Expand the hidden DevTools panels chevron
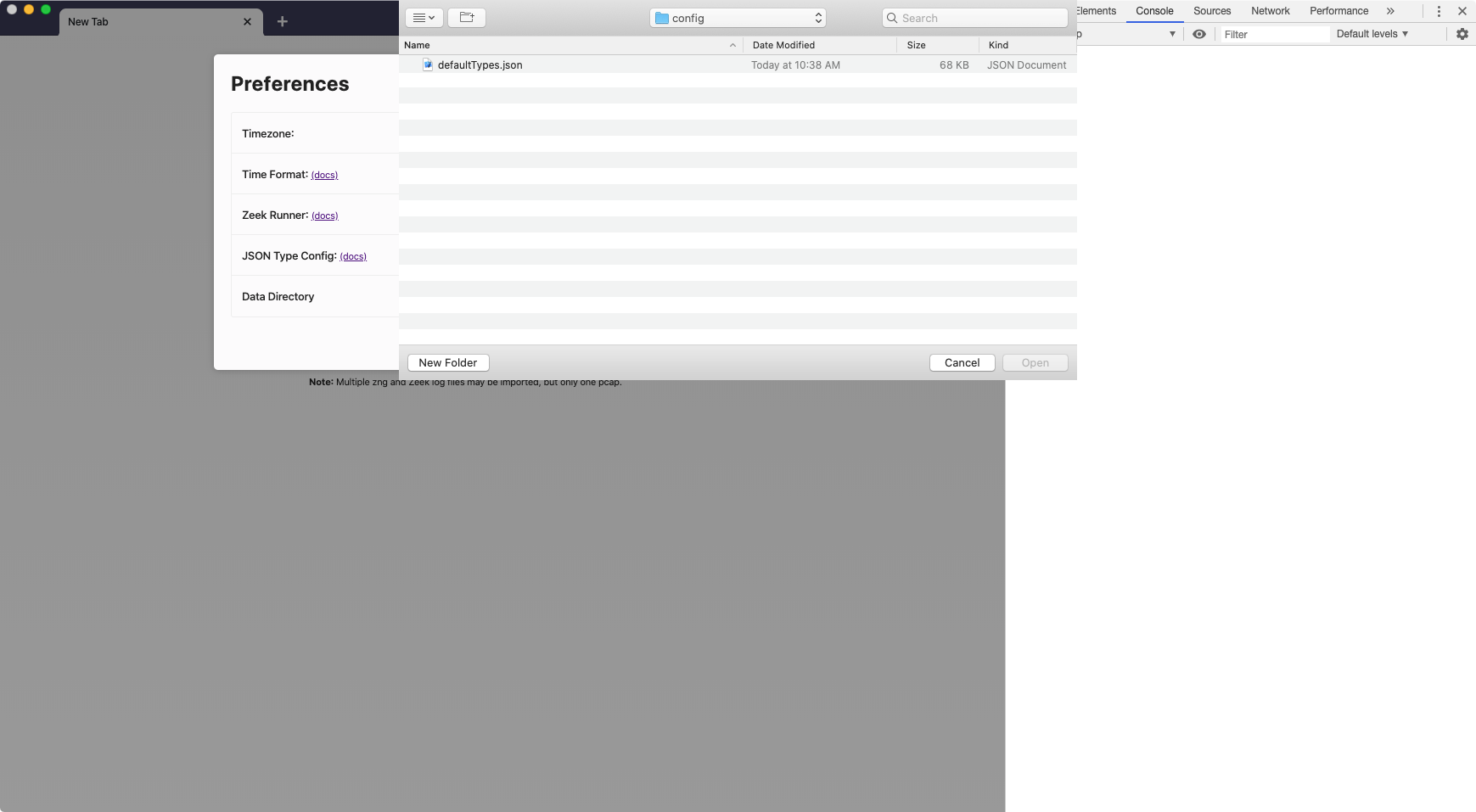Screen dimensions: 1476x812 pos(1390,11)
